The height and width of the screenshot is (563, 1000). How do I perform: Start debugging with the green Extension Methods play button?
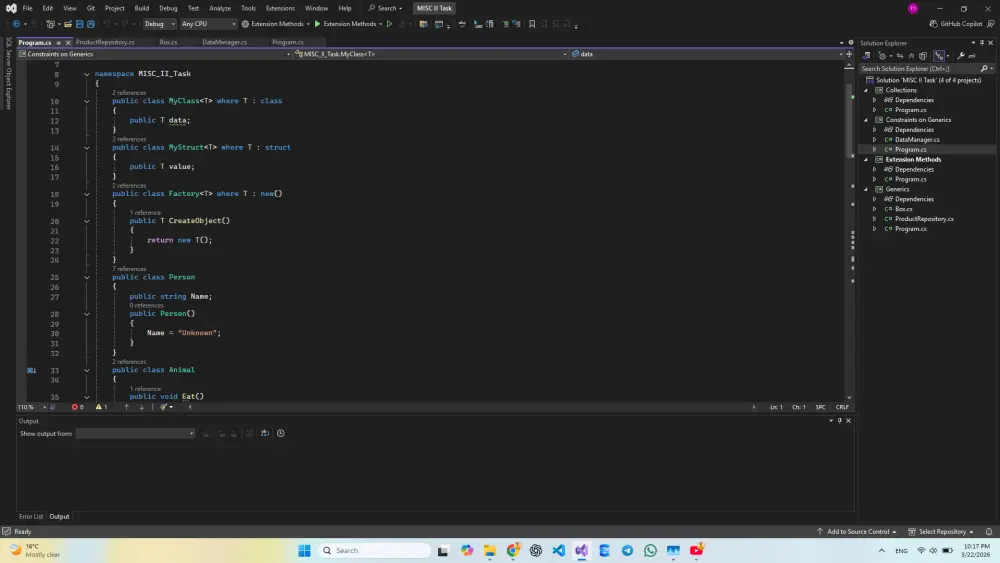pos(345,24)
